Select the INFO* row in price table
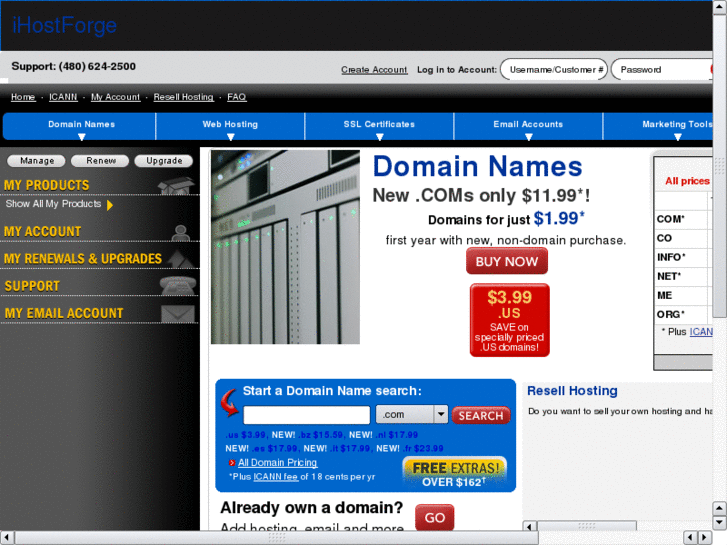This screenshot has width=727, height=545. tap(684, 257)
